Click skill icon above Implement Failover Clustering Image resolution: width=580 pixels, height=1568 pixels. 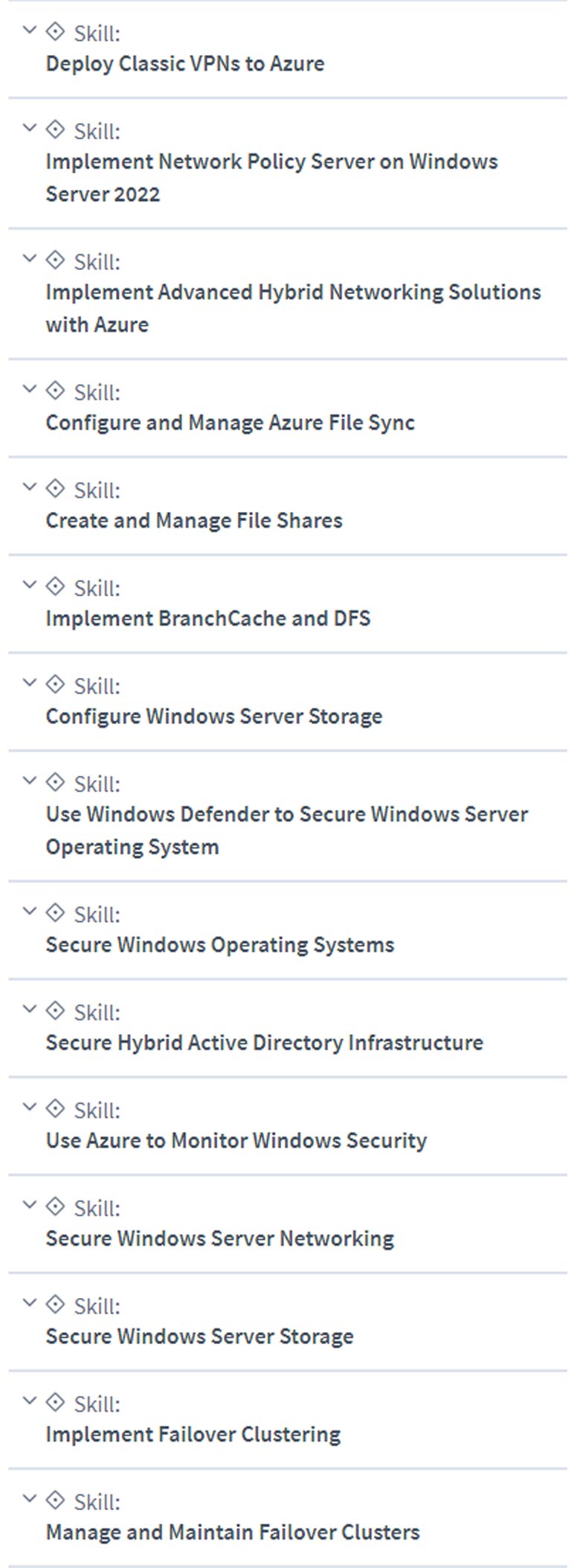[x=55, y=1402]
